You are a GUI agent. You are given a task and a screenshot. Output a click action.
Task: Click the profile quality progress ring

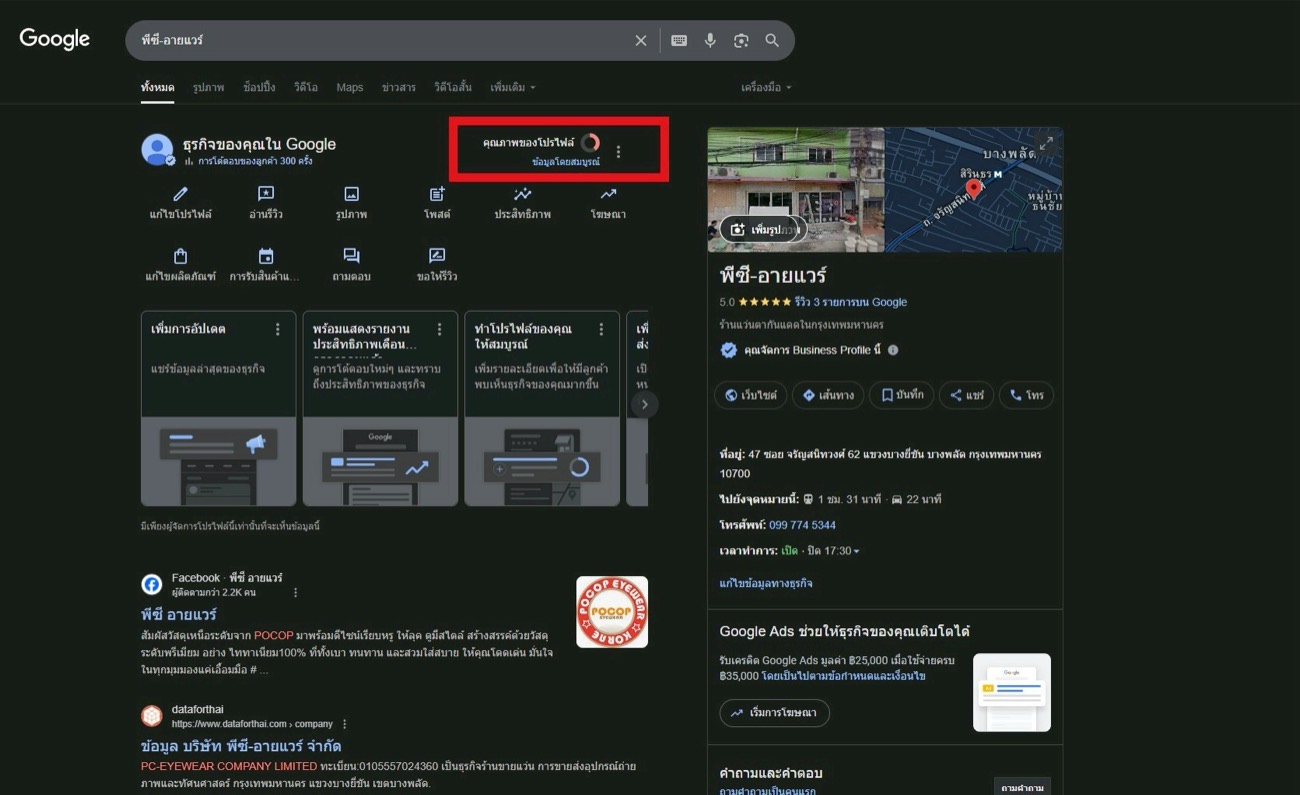(x=590, y=143)
